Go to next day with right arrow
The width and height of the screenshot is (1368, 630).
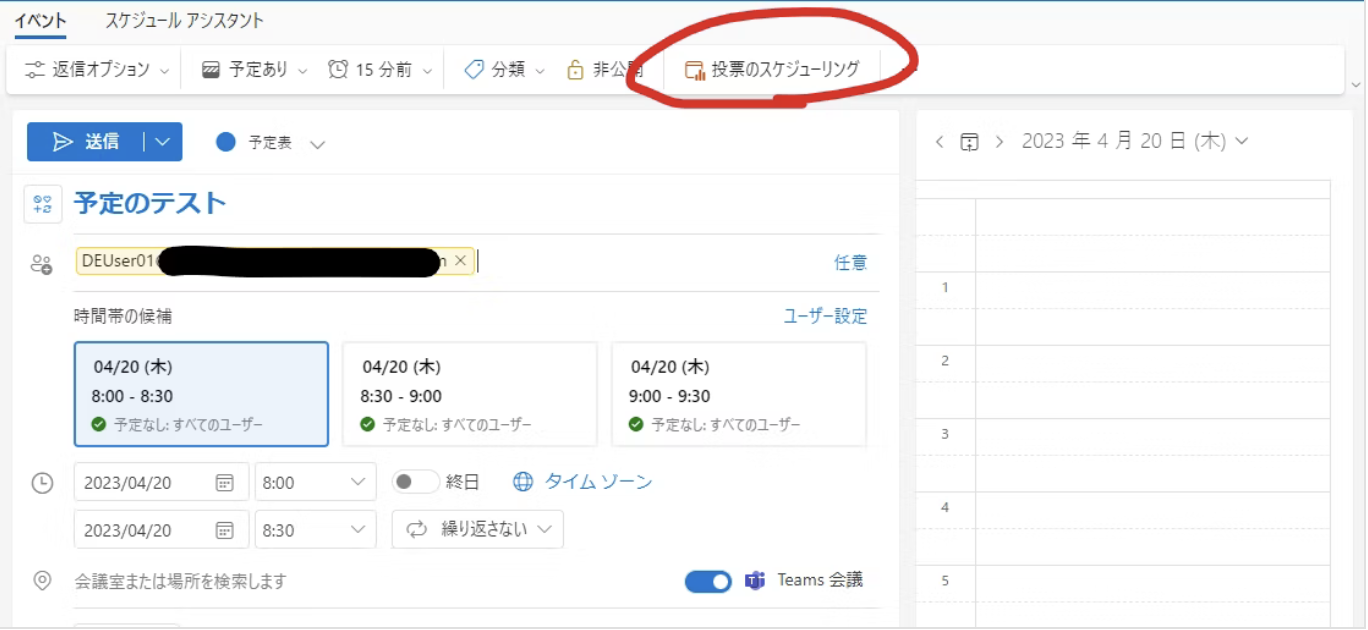pyautogui.click(x=999, y=142)
